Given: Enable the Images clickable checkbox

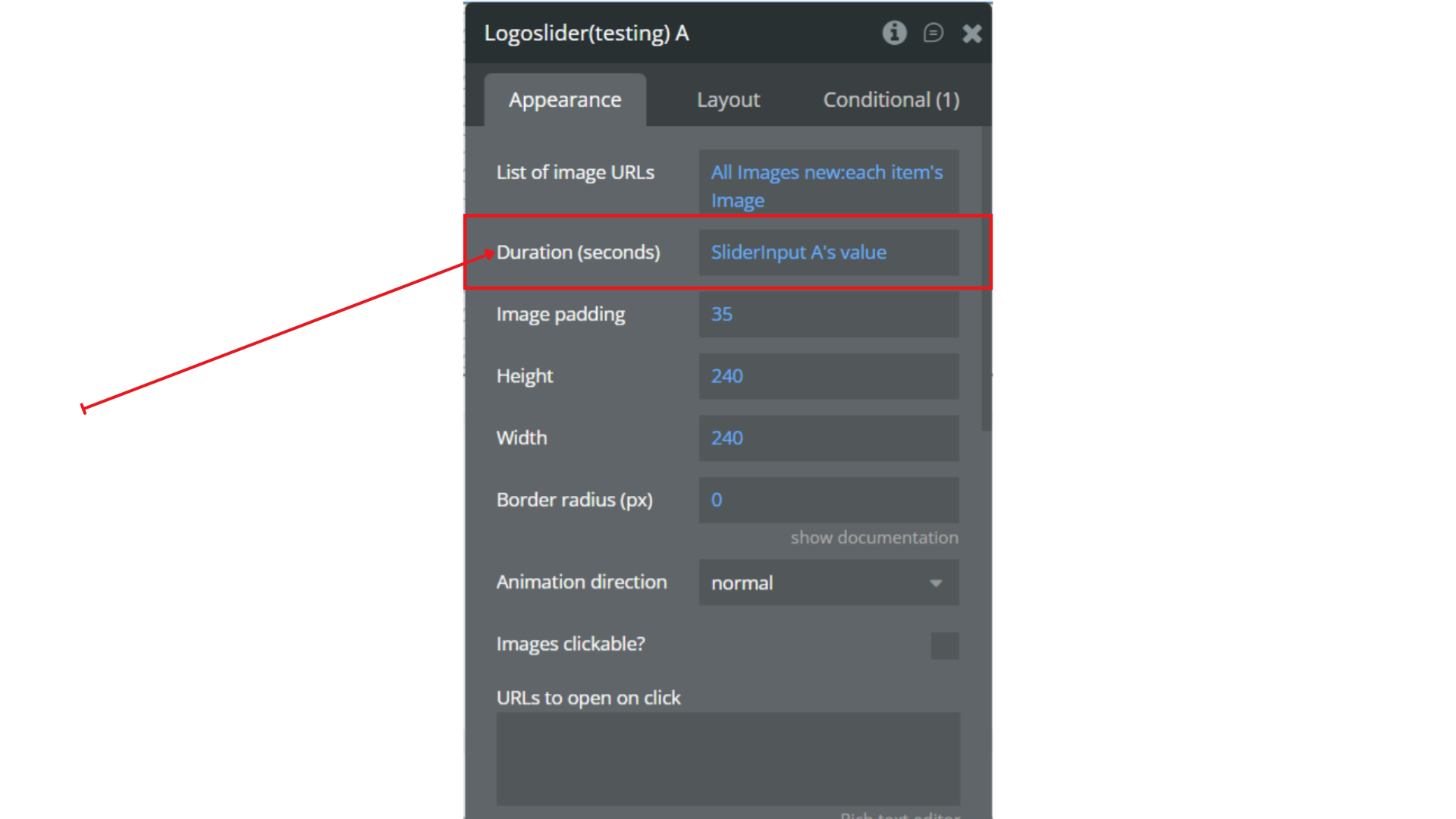Looking at the screenshot, I should (944, 645).
